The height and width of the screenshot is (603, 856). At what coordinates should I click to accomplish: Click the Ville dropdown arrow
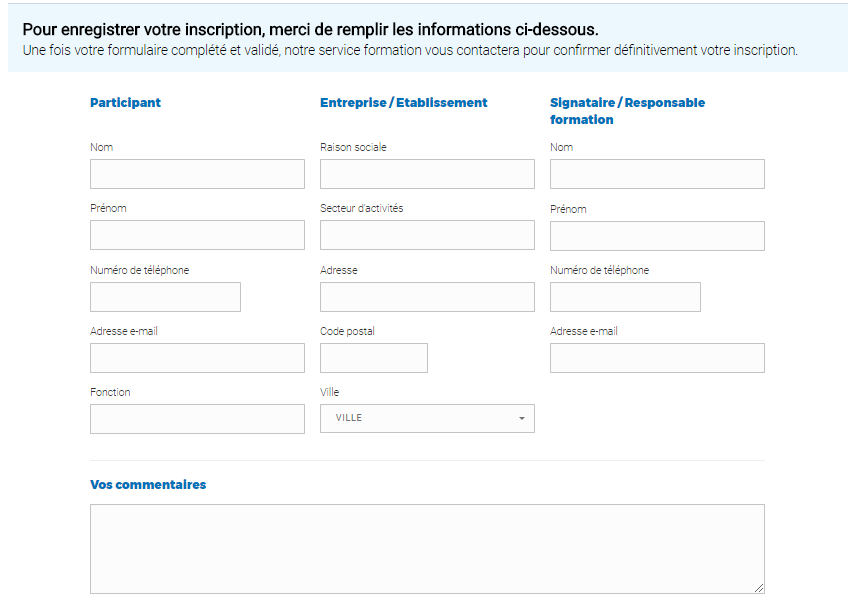(521, 419)
